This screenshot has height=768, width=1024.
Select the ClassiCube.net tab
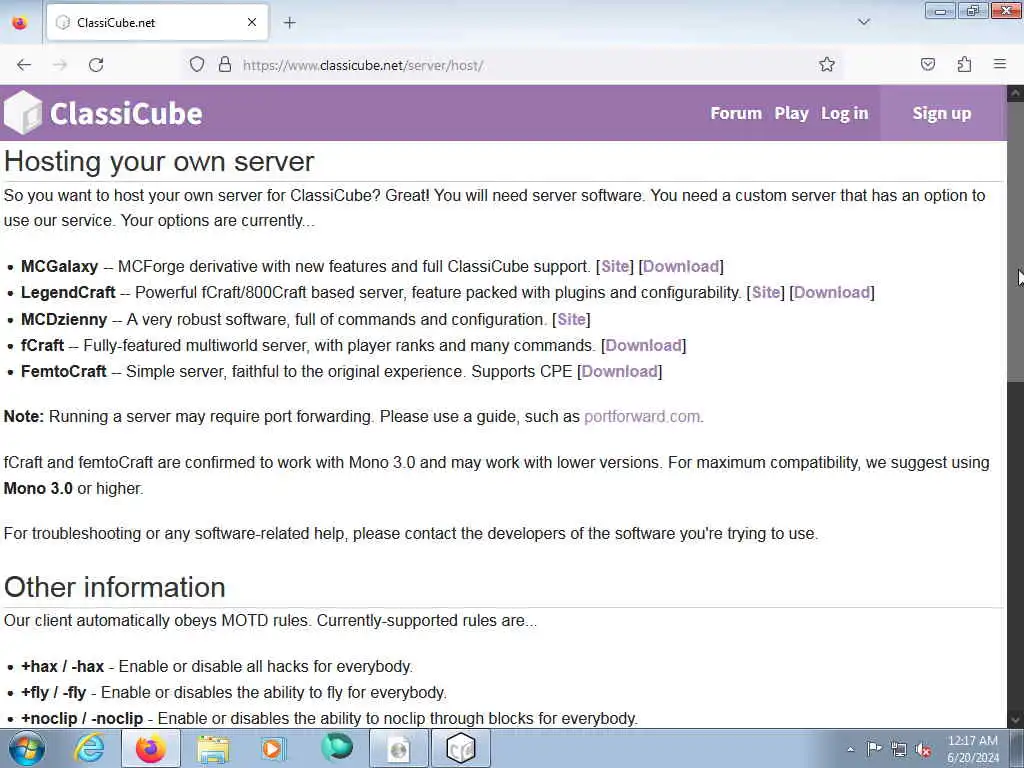tap(157, 23)
